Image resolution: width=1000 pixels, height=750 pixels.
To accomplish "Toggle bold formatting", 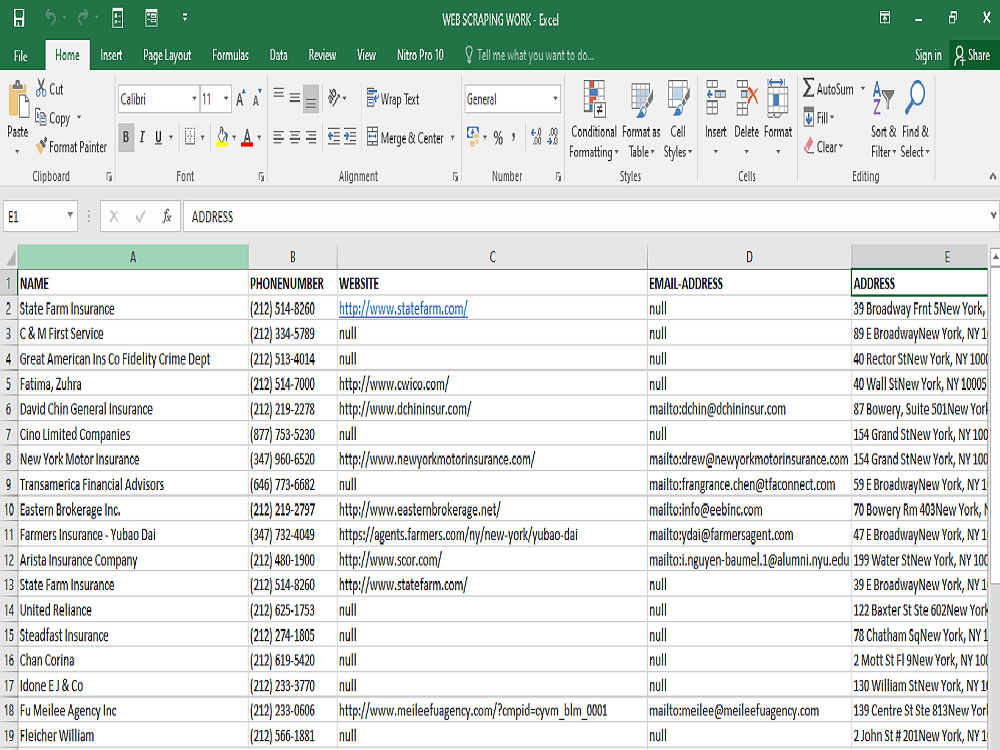I will click(x=124, y=138).
